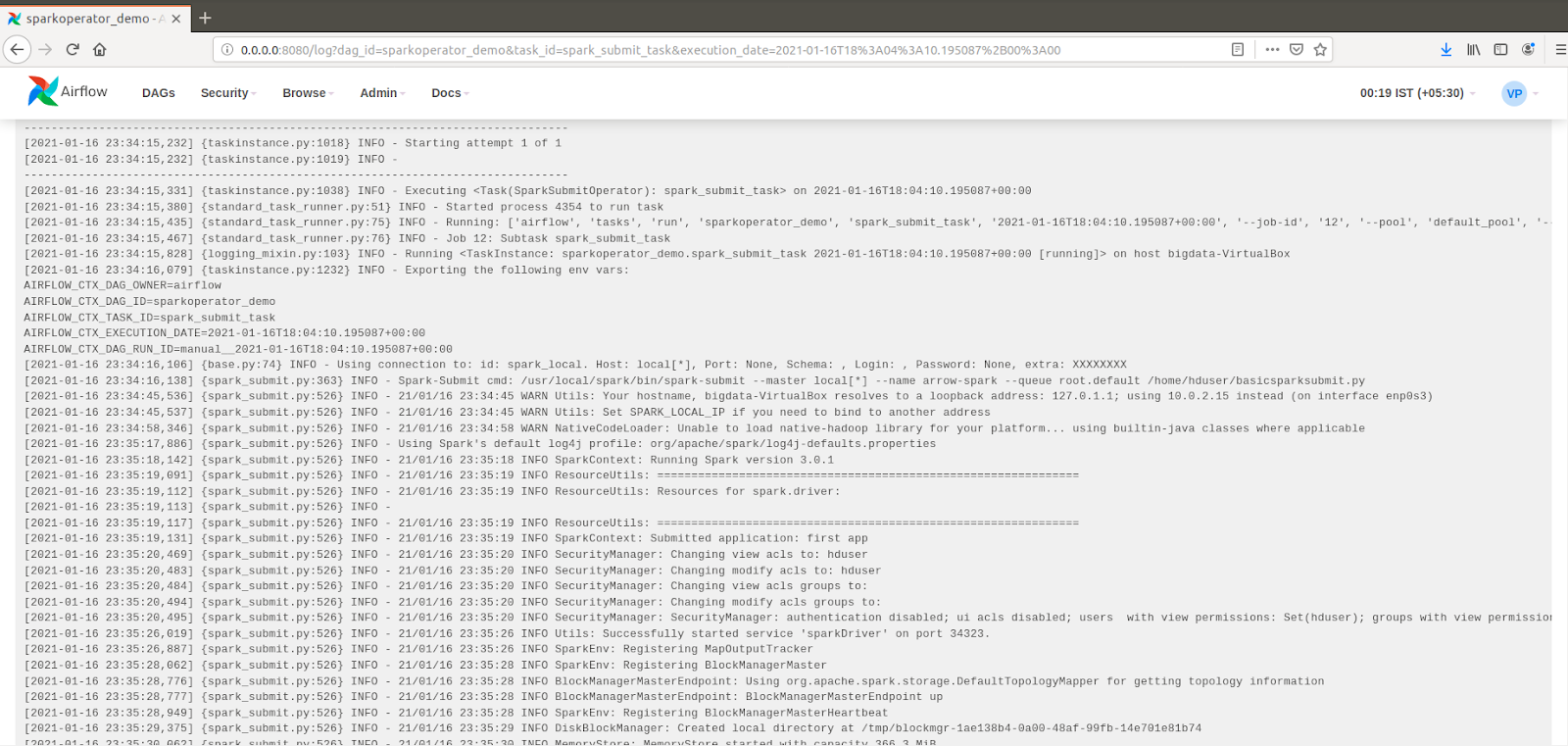Save page to Pocket
Image resolution: width=1568 pixels, height=746 pixels.
(1297, 49)
